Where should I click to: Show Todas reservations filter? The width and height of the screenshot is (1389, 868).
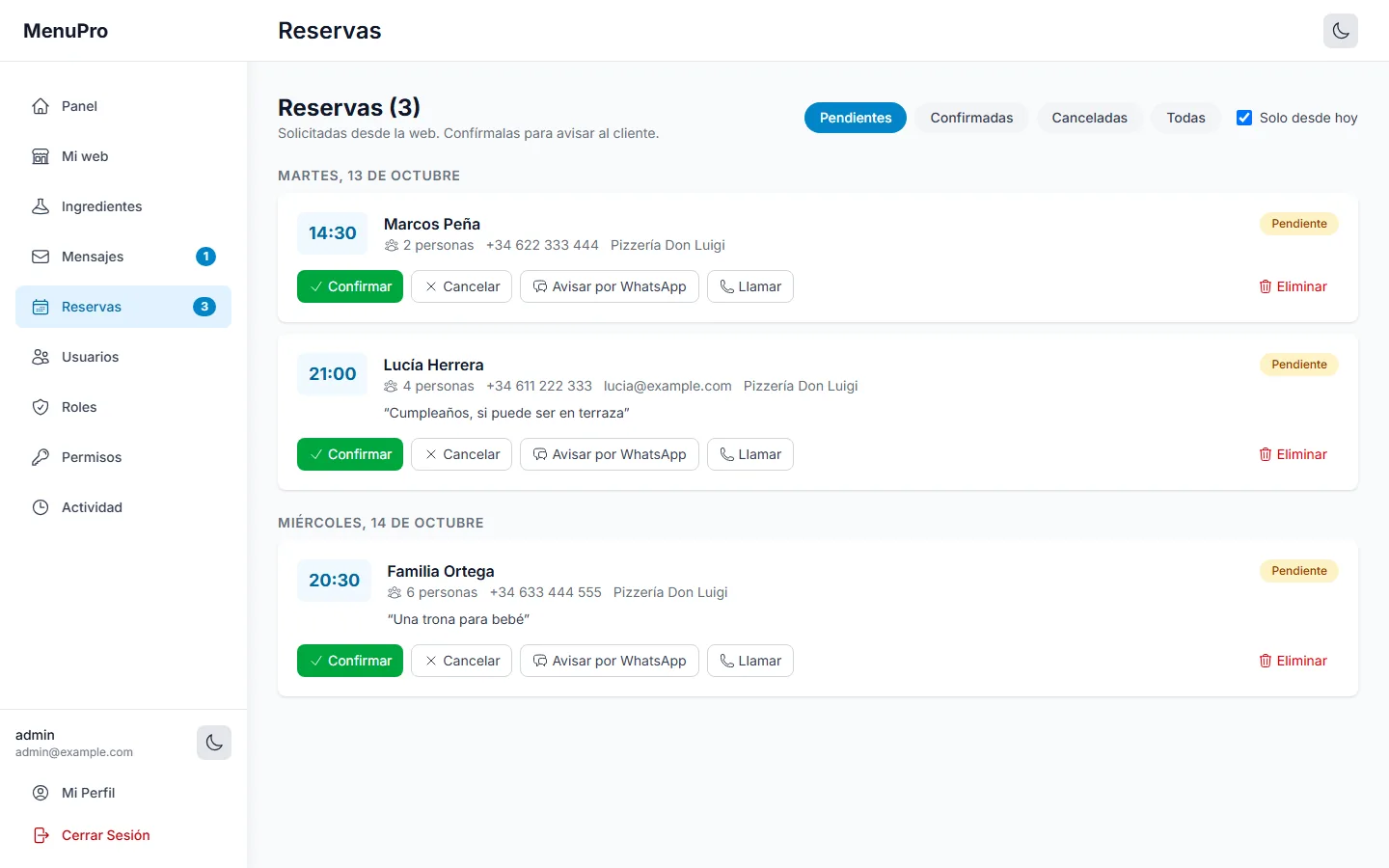coord(1185,118)
